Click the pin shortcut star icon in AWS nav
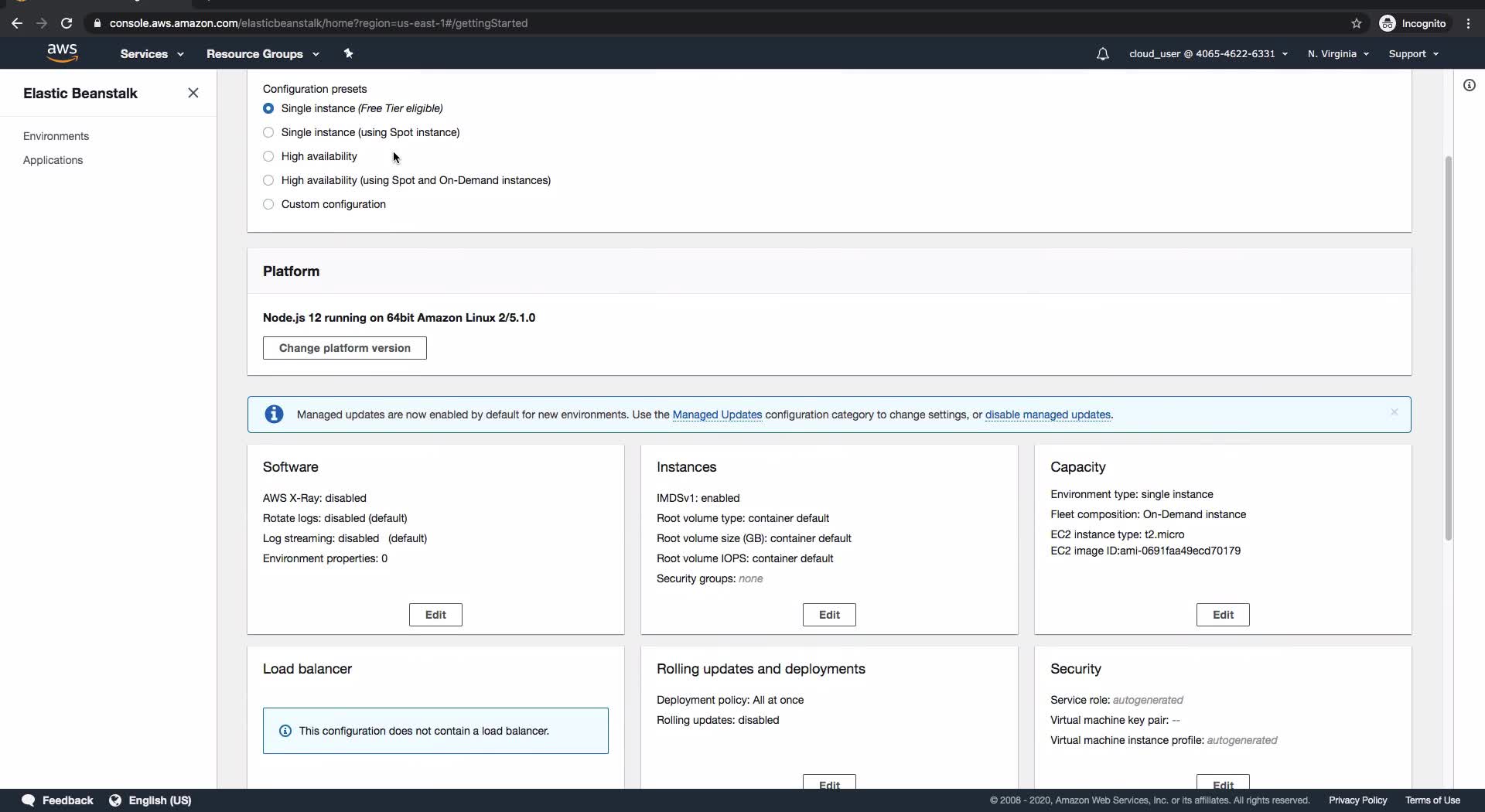Viewport: 1485px width, 812px height. pos(348,53)
